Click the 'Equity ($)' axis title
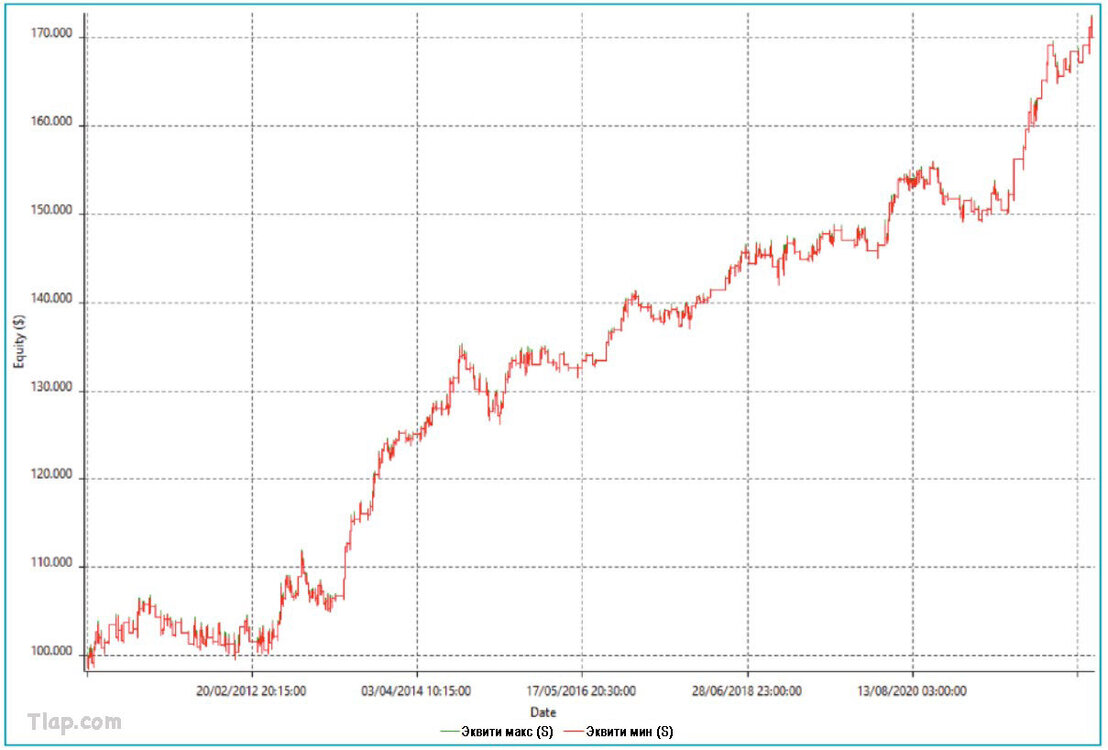This screenshot has width=1108, height=750. [x=19, y=341]
